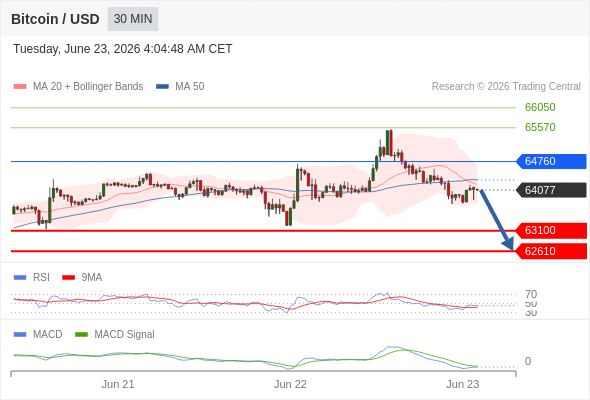The height and width of the screenshot is (400, 590).
Task: Click the 9MA red legend swatch
Action: click(68, 278)
